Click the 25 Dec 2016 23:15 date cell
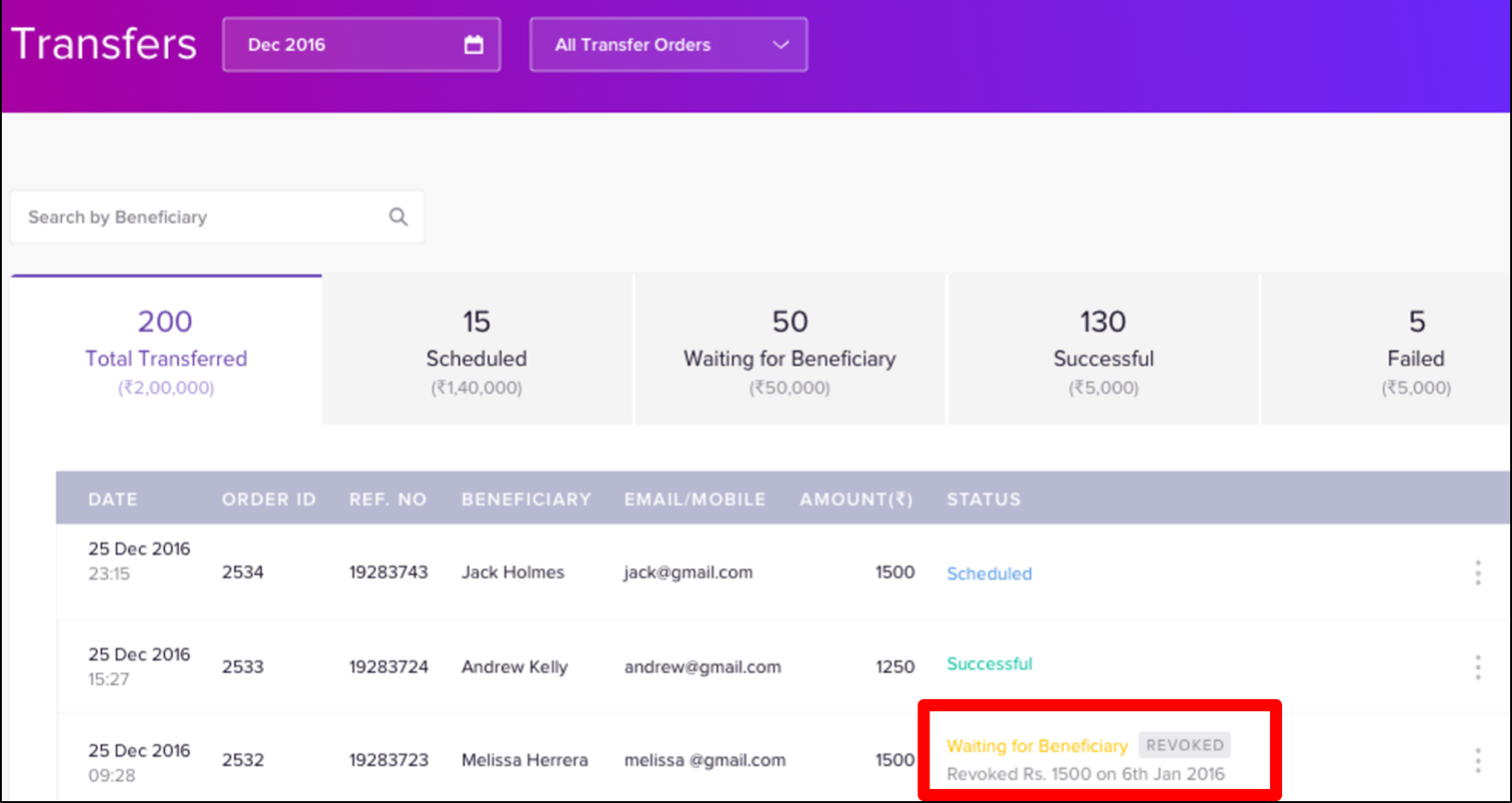The height and width of the screenshot is (803, 1512). (x=139, y=561)
